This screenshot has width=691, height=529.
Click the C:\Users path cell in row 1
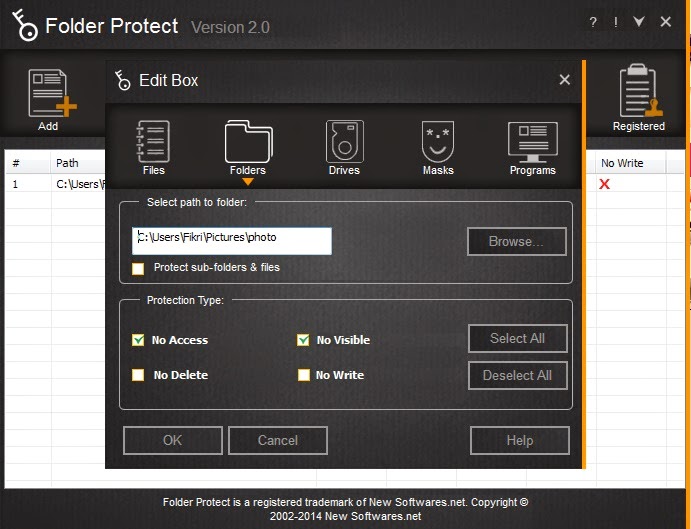[x=80, y=184]
